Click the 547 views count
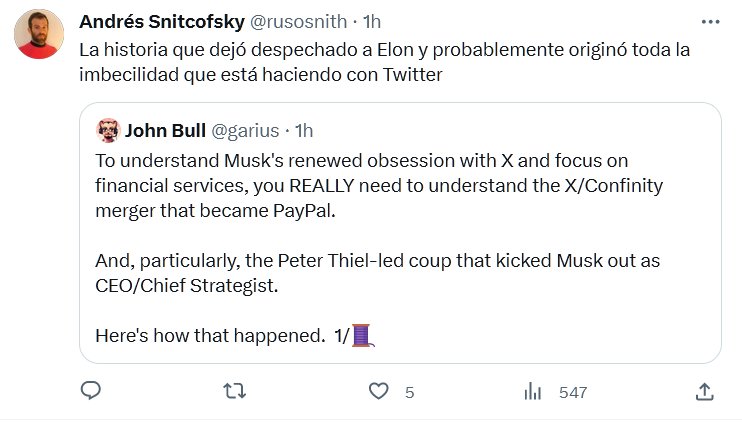 tap(573, 392)
